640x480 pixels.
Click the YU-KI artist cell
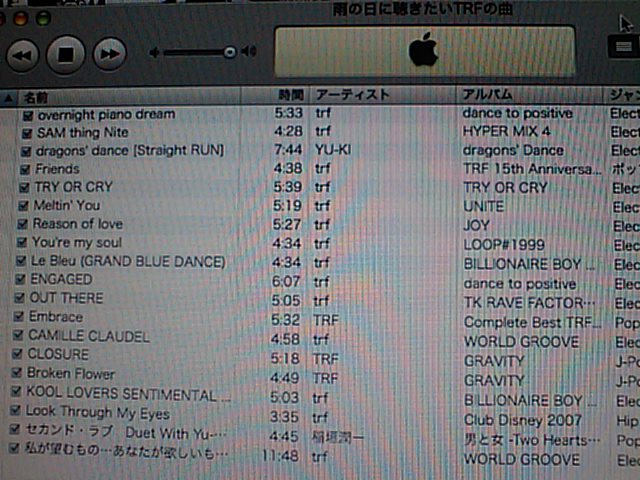(x=333, y=150)
